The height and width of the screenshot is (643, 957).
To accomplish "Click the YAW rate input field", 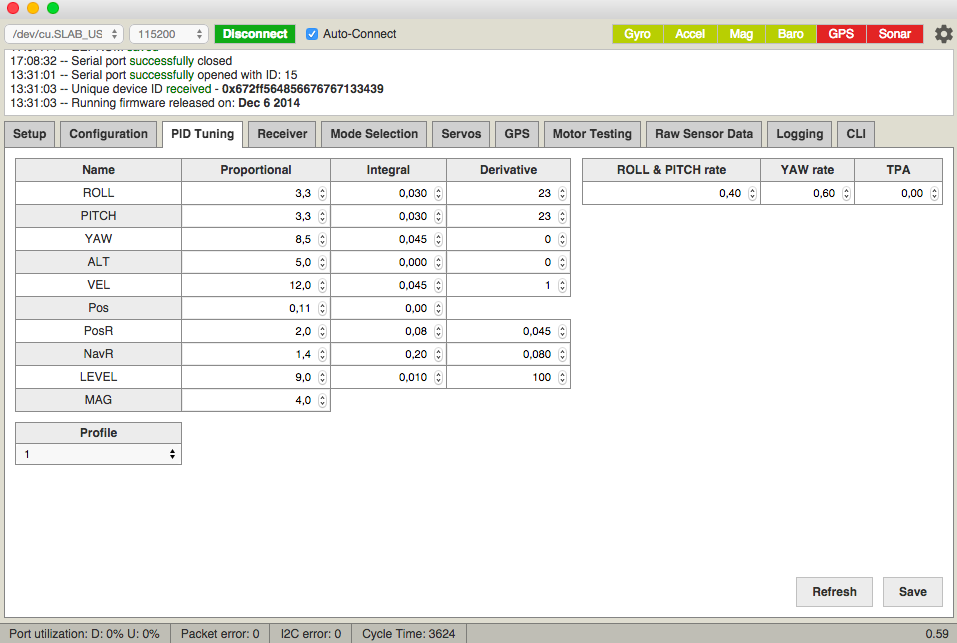I will tap(800, 194).
